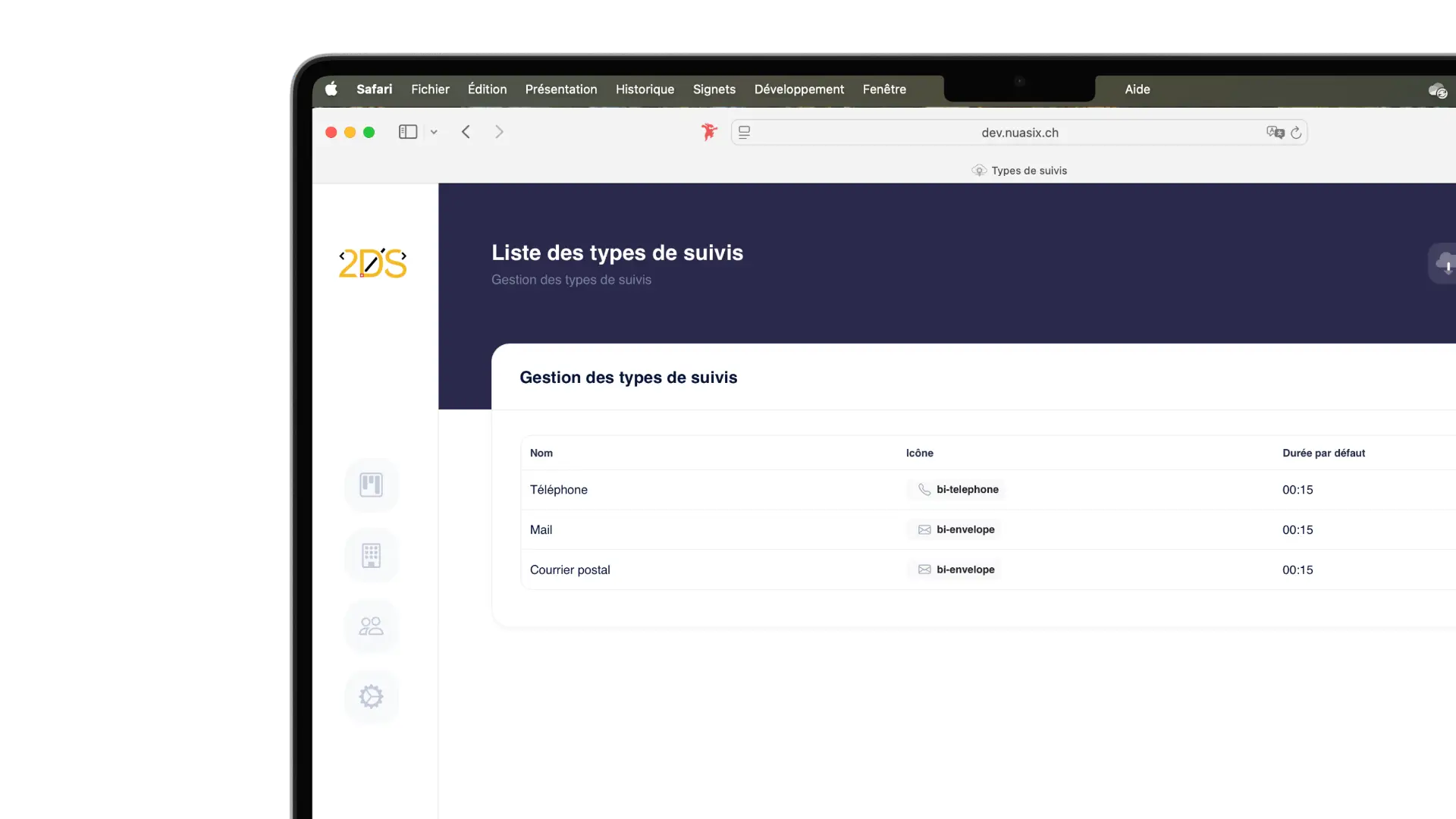
Task: Open the Apple menu
Action: click(331, 89)
